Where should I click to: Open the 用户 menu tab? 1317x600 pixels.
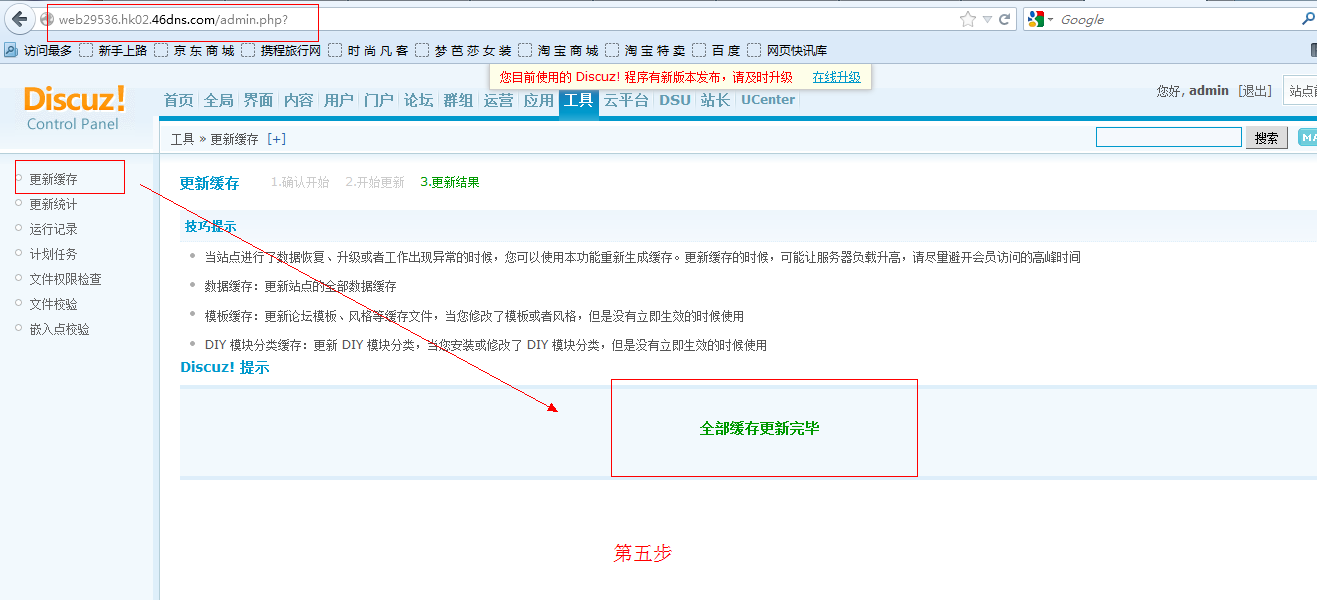(x=339, y=100)
